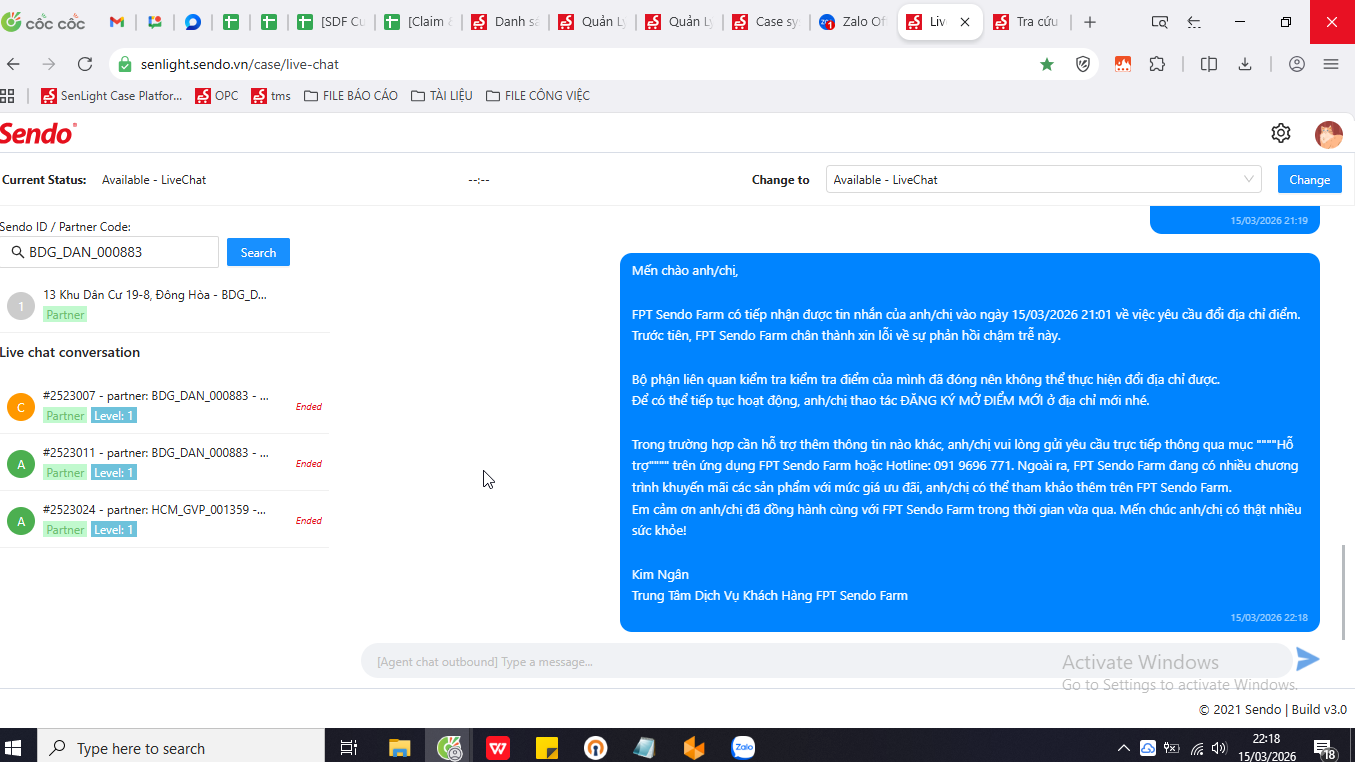Open conversation #2523011
Screen dimensions: 1355x762
[x=164, y=463]
